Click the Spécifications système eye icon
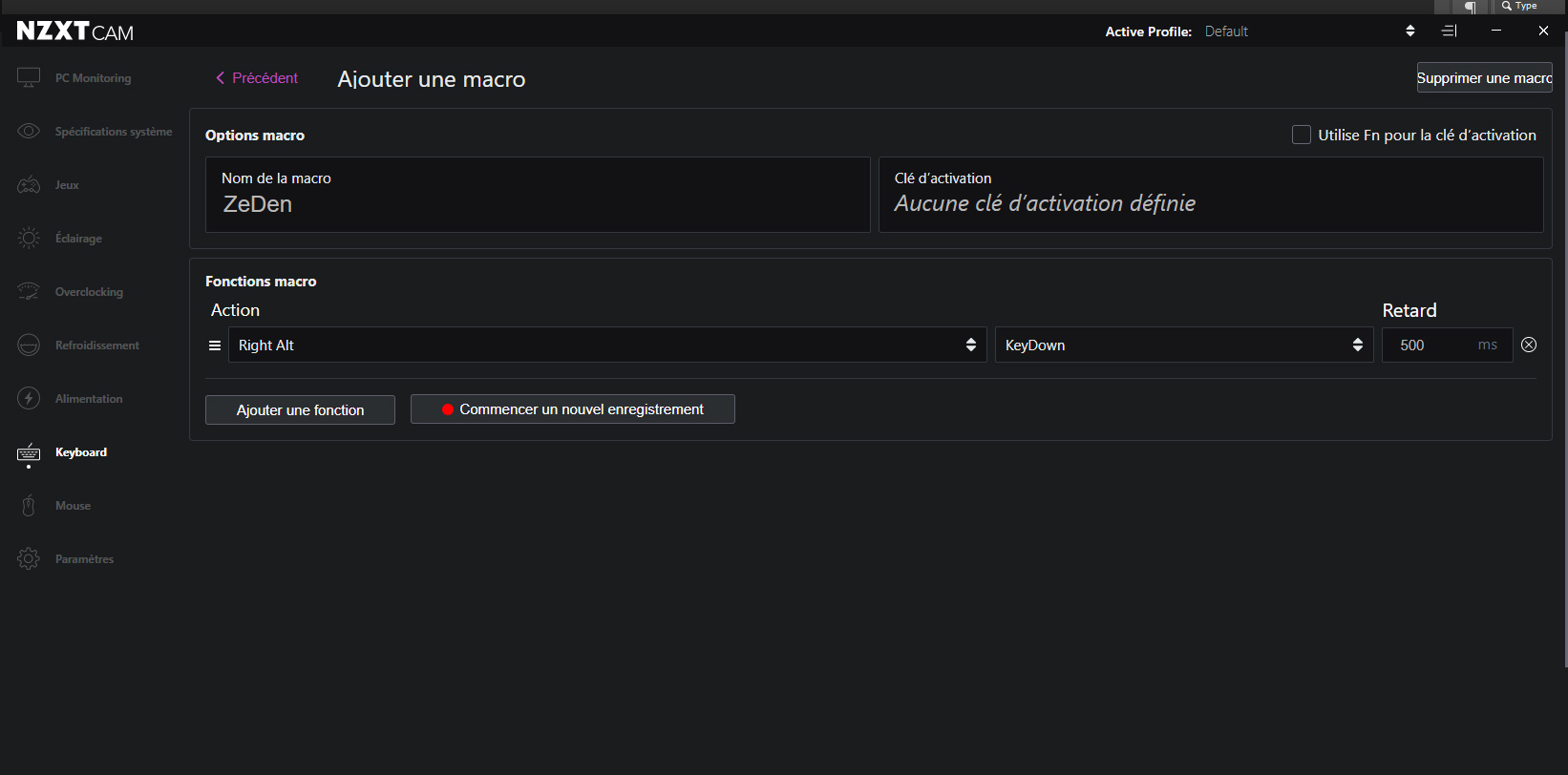Image resolution: width=1568 pixels, height=775 pixels. tap(29, 131)
